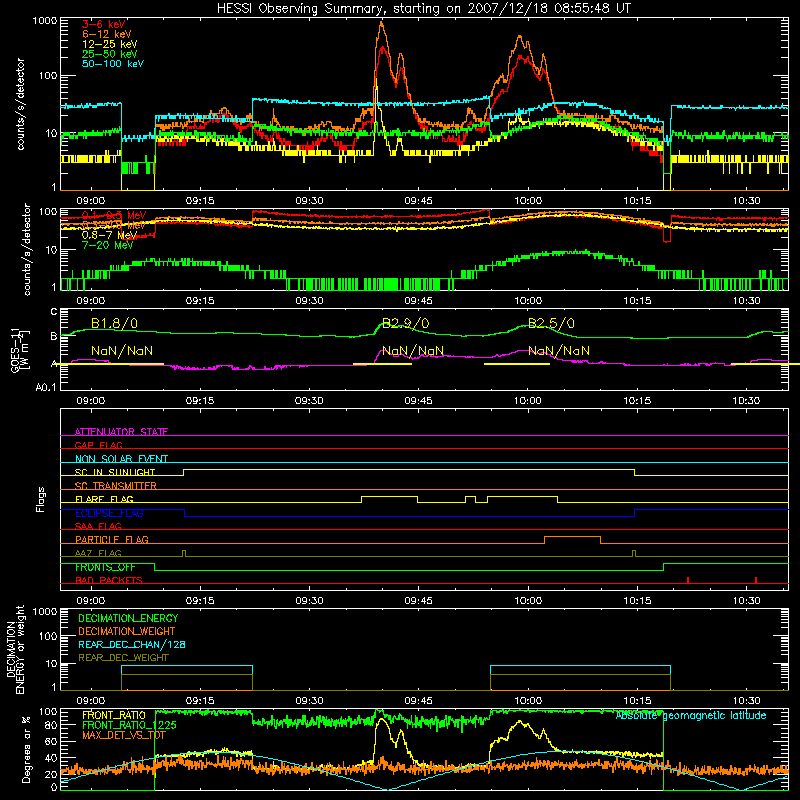Click the 10:00 tick under the GOES panel

tap(528, 401)
